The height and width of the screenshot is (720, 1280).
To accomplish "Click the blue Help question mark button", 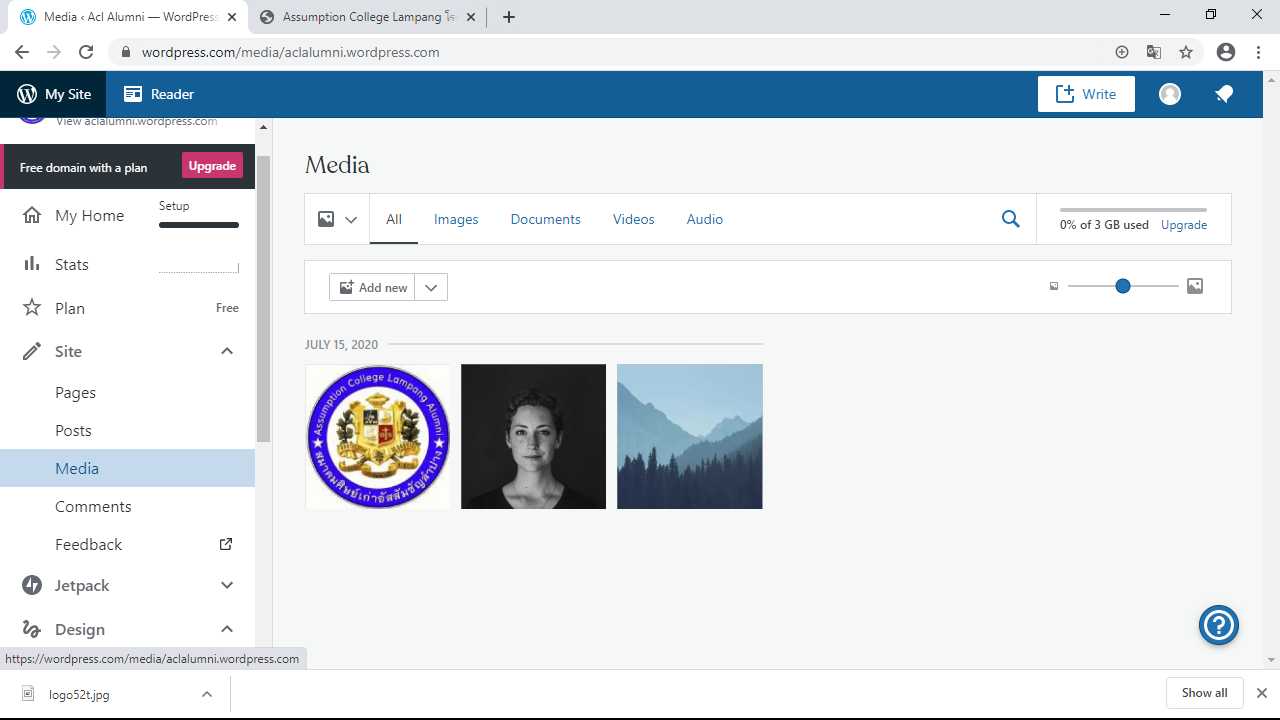I will point(1218,626).
